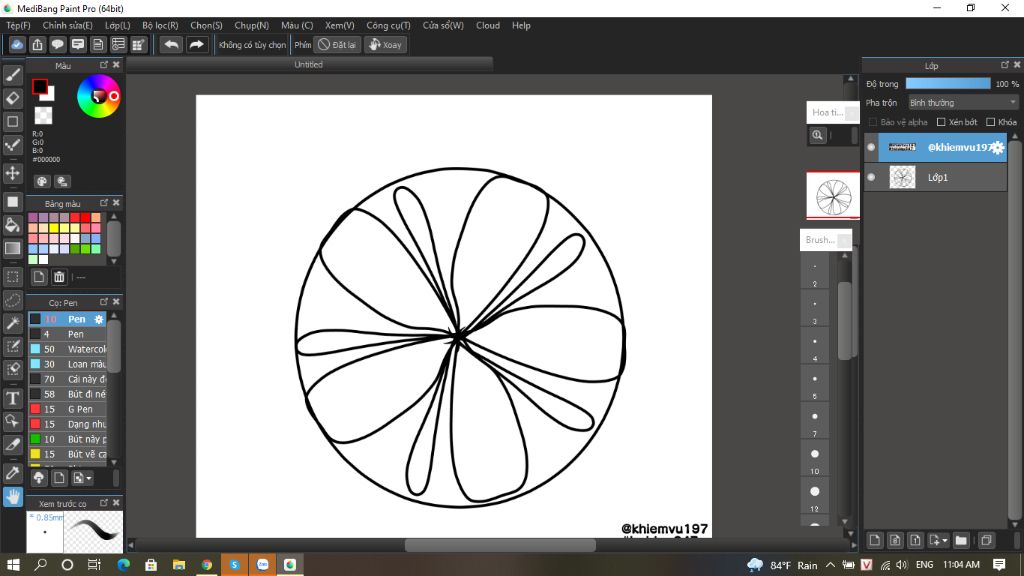Image resolution: width=1024 pixels, height=576 pixels.
Task: Choose the Select Pen tool
Action: (x=12, y=346)
